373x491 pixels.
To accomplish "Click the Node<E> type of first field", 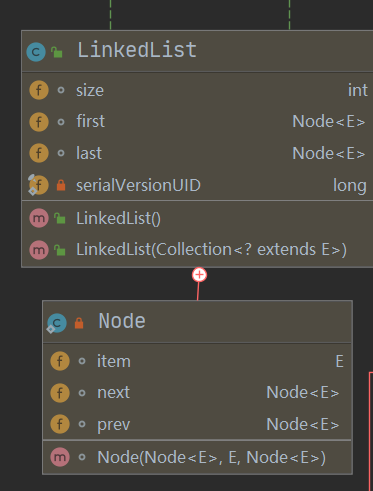I will (329, 121).
